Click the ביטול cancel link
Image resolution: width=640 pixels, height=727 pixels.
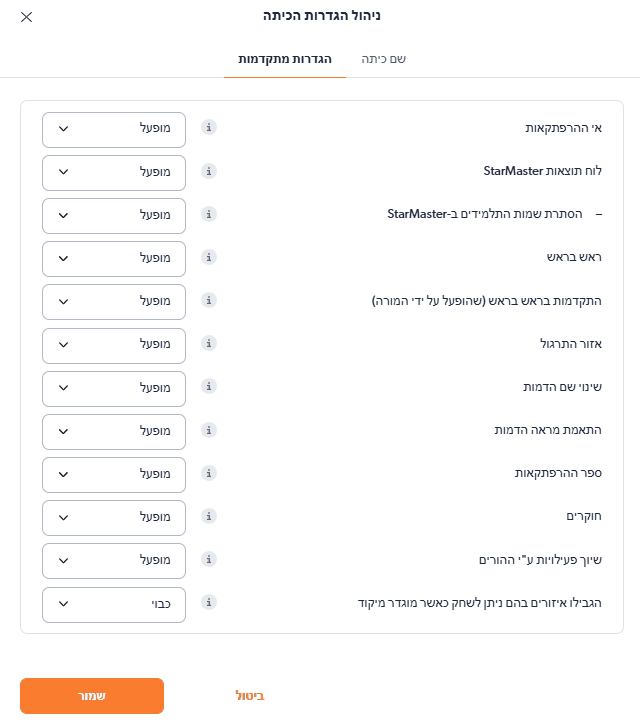coord(249,696)
